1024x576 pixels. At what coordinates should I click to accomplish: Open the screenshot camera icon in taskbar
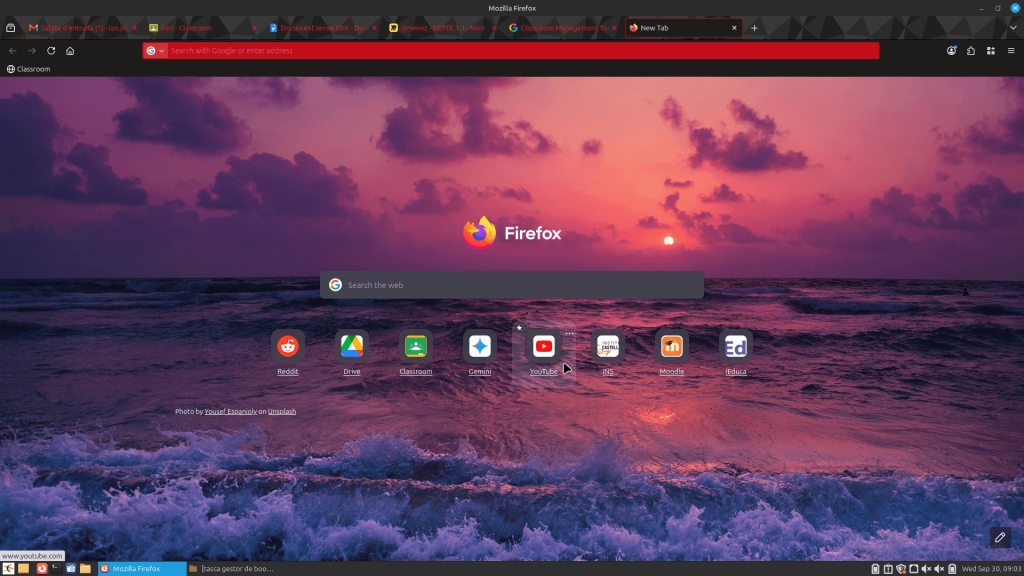(x=71, y=568)
